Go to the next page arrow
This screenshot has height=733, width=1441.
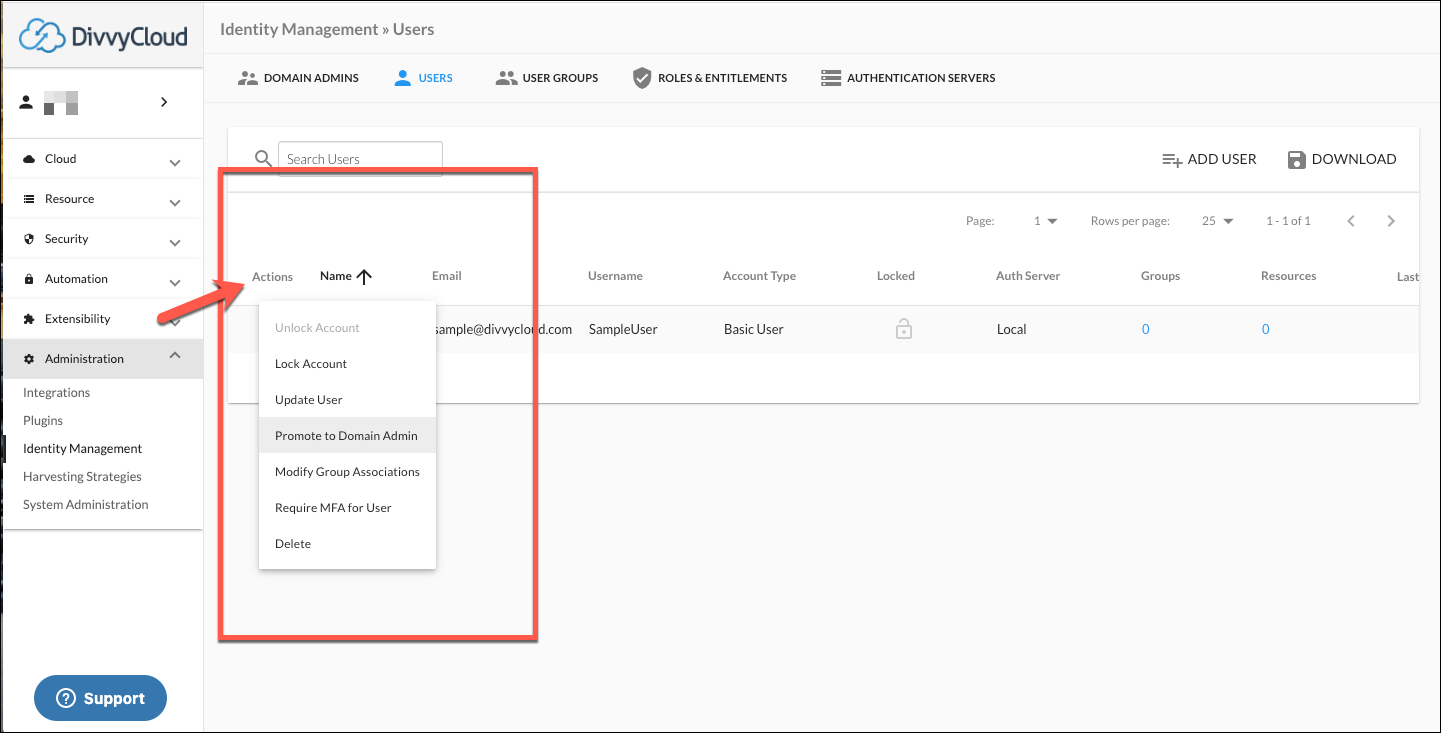tap(1391, 221)
